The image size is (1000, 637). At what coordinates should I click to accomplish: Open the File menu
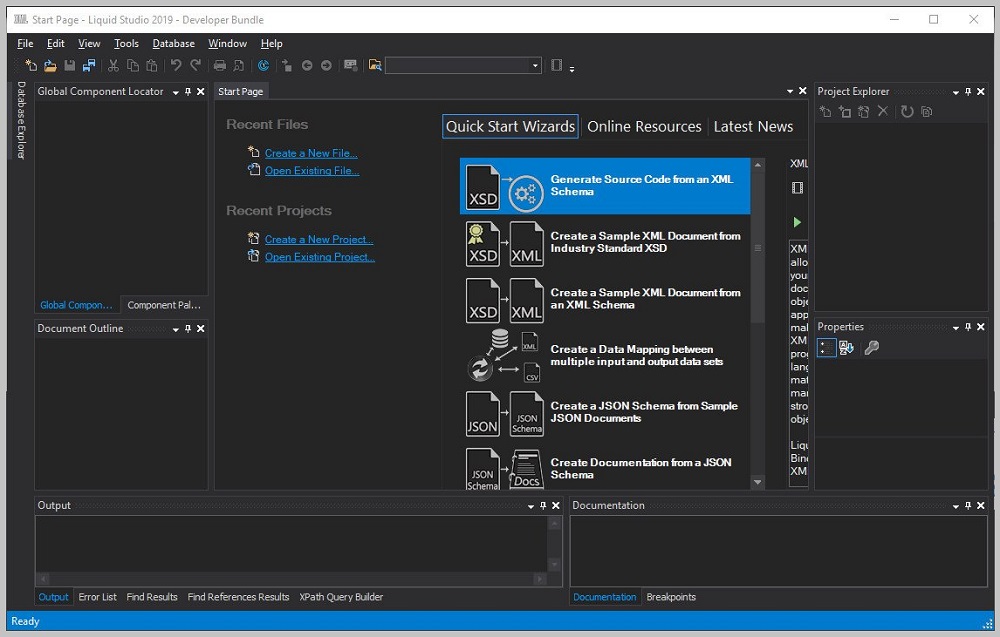pyautogui.click(x=25, y=43)
